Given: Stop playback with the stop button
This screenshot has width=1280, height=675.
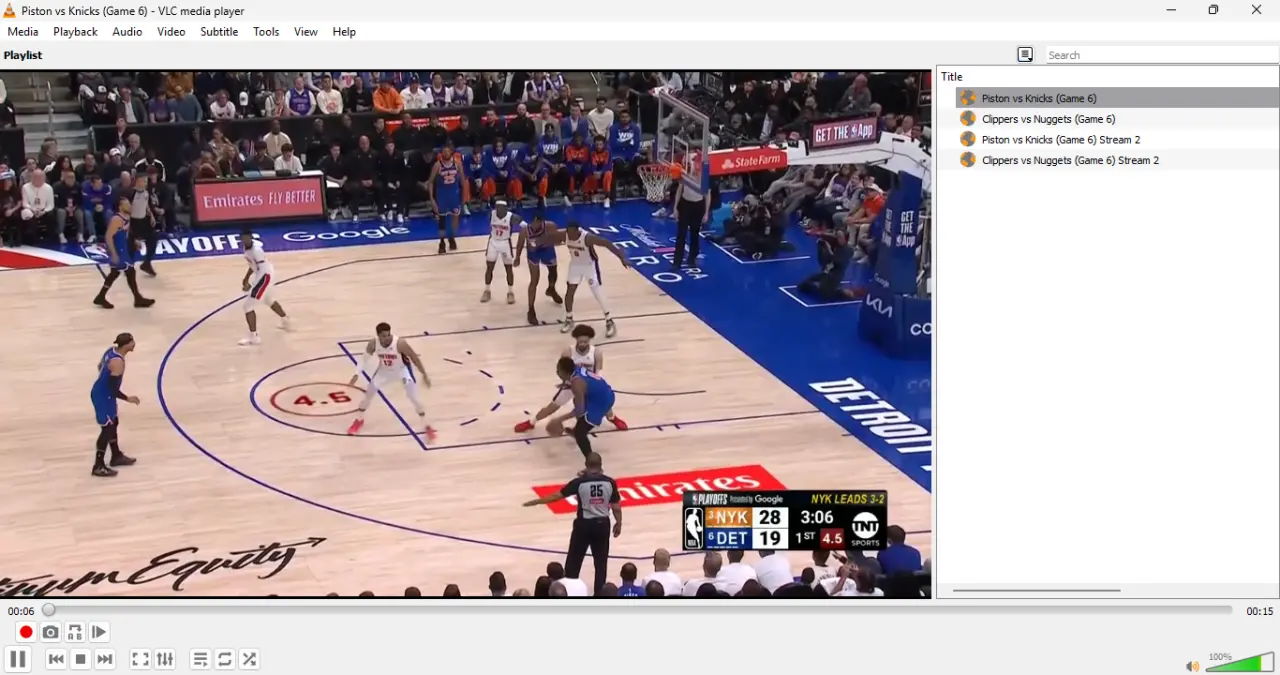Looking at the screenshot, I should (81, 659).
